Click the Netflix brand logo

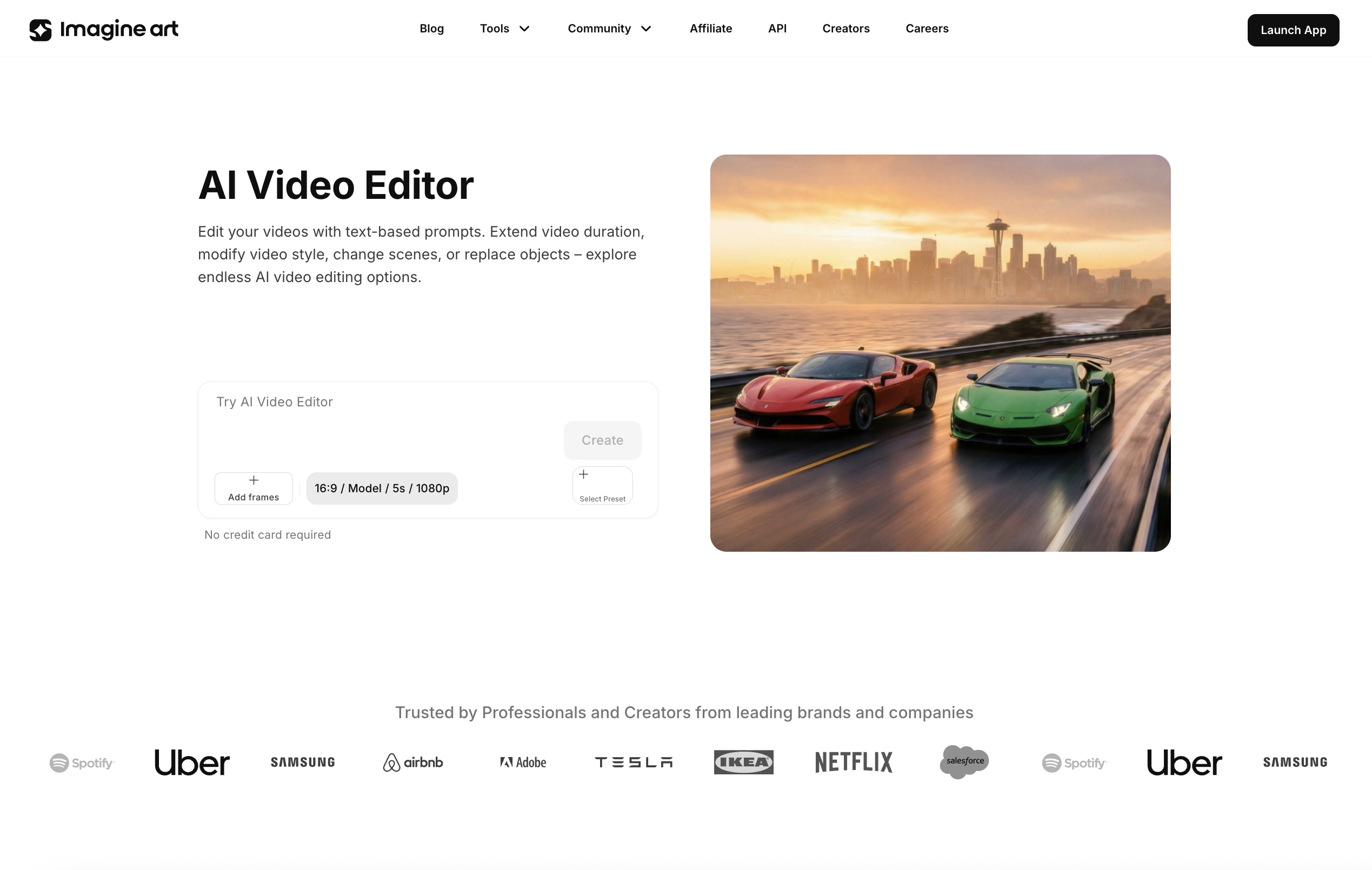click(x=854, y=762)
